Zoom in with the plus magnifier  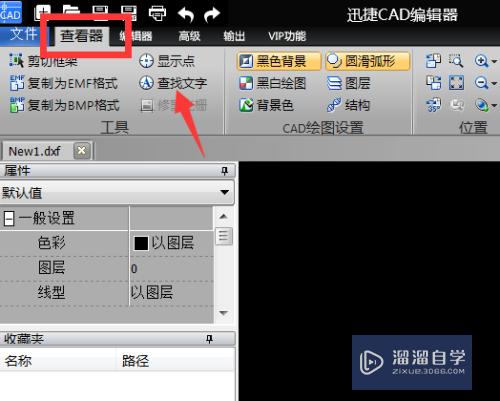pos(481,61)
